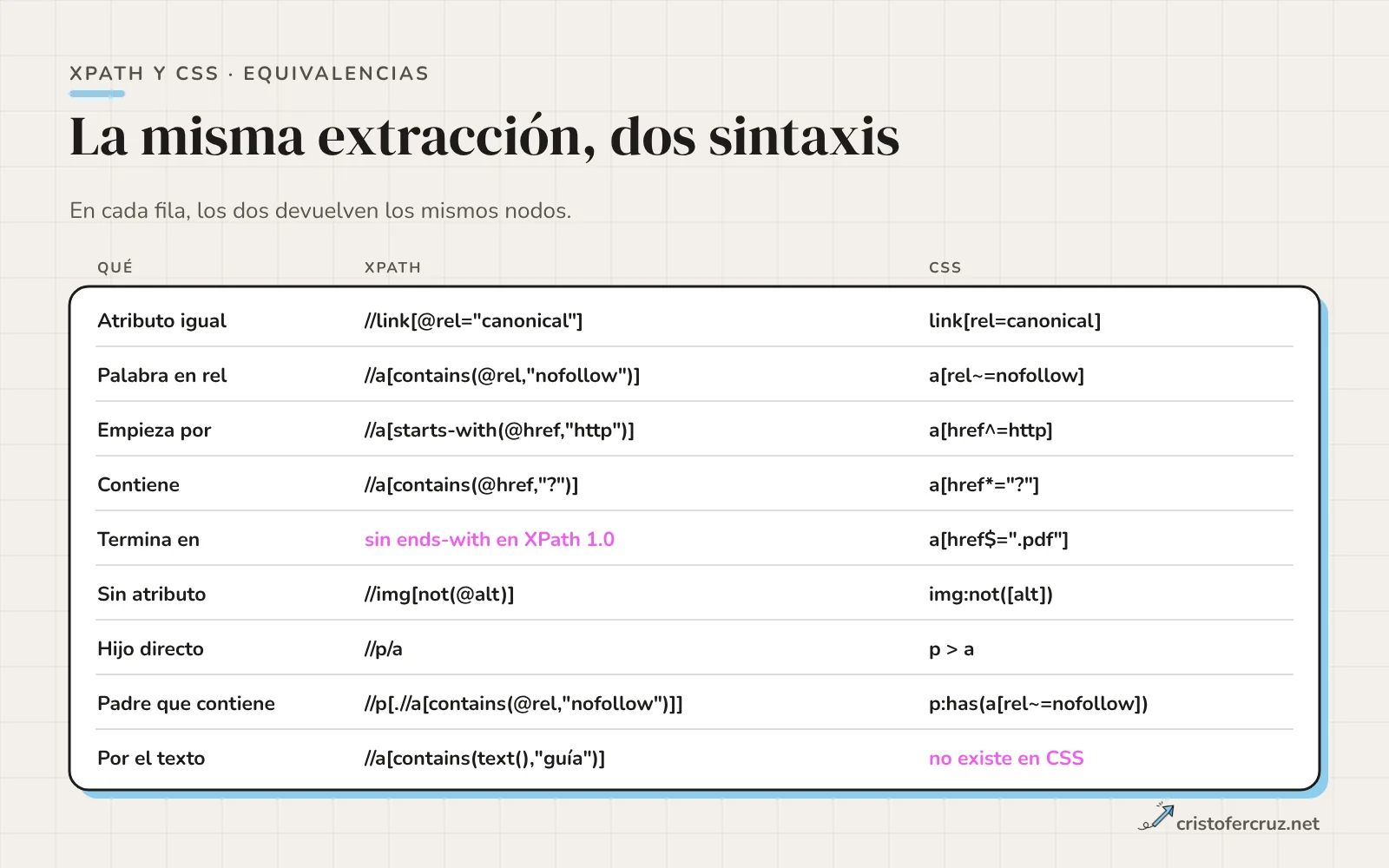Select the 'Empieza por' row label
The image size is (1389, 868).
tap(155, 431)
